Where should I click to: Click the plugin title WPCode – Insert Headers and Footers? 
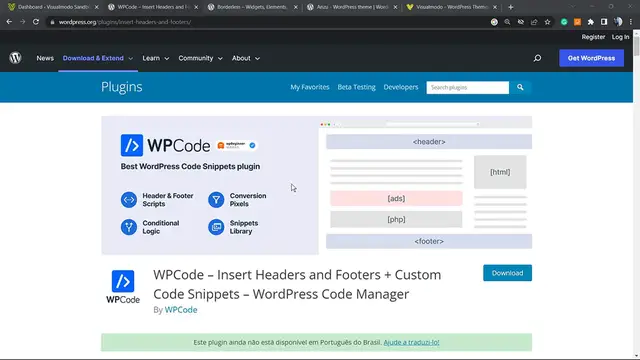tap(297, 284)
